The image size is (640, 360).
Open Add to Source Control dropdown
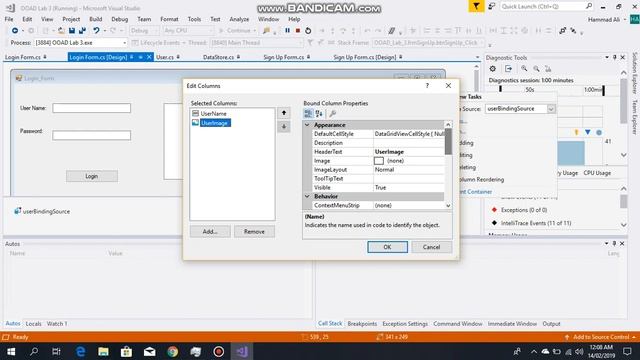[x=634, y=337]
